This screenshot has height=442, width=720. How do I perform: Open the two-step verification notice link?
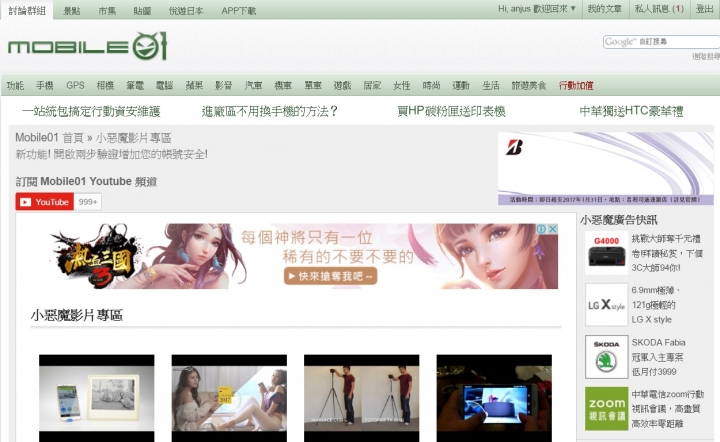pos(111,154)
